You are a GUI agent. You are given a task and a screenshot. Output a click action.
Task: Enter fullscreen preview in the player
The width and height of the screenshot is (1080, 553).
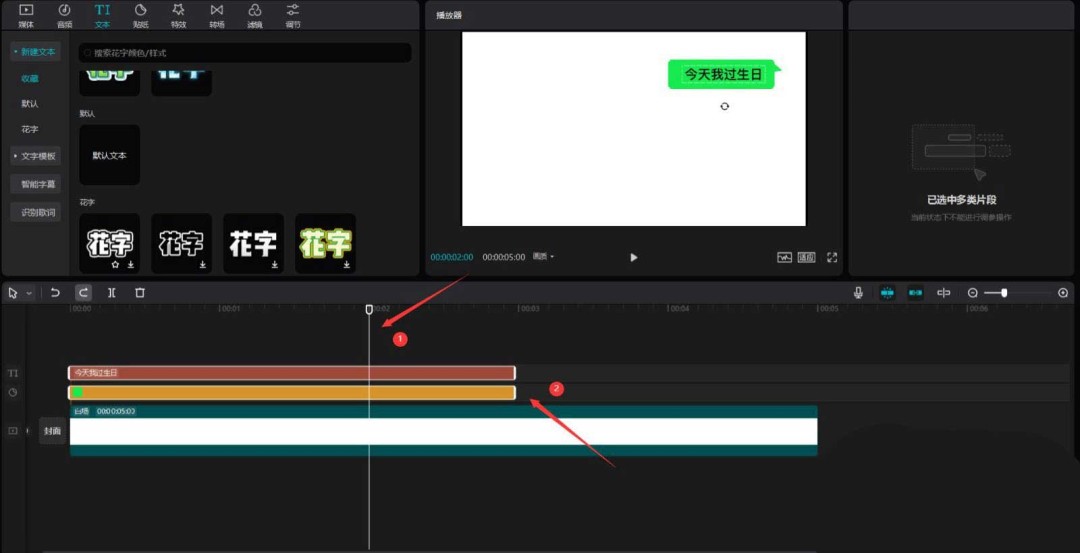(832, 257)
